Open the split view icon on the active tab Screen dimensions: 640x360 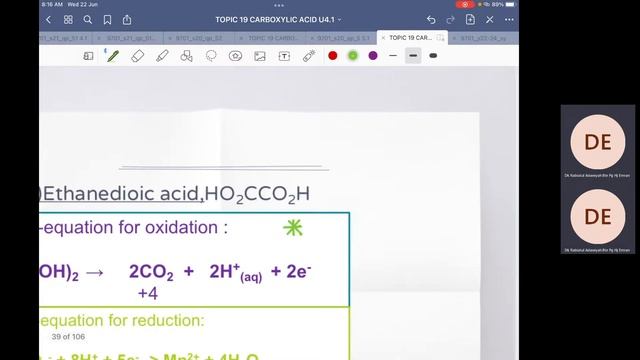coord(440,38)
